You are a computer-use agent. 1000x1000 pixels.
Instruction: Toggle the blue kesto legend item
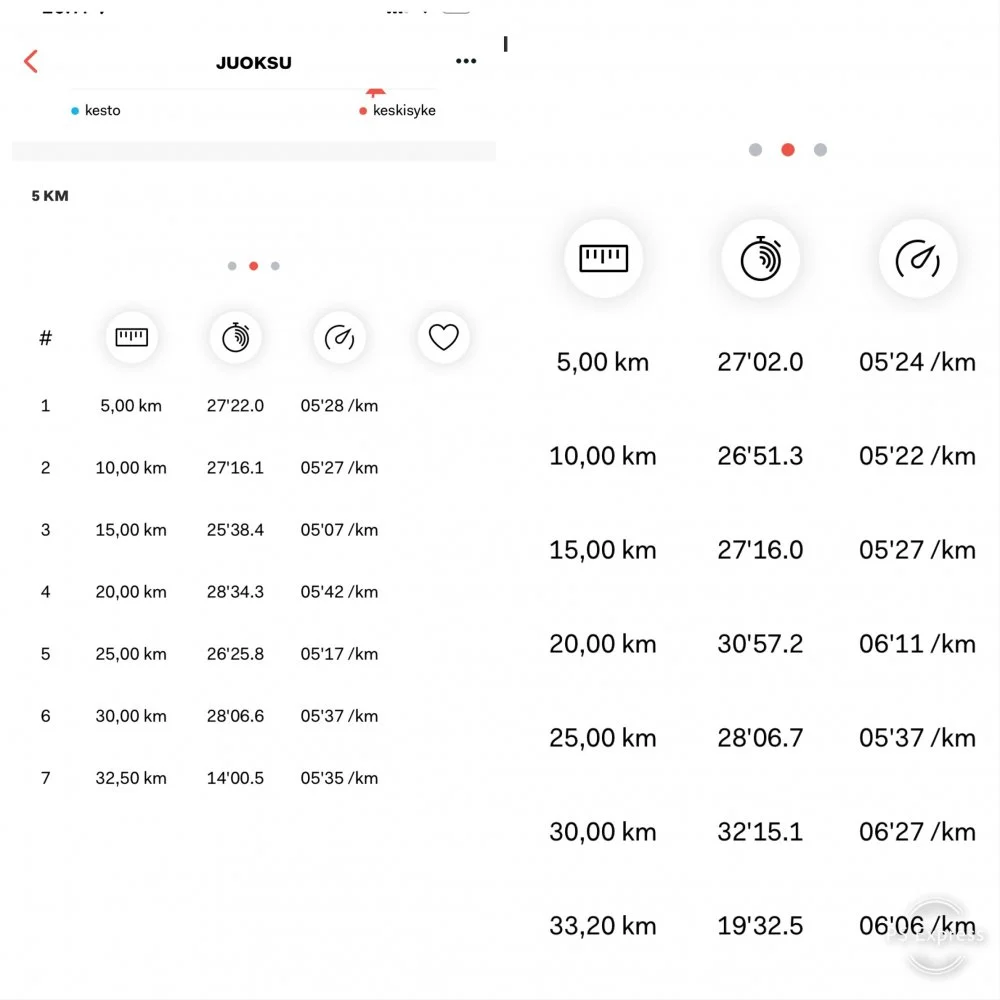click(x=96, y=111)
